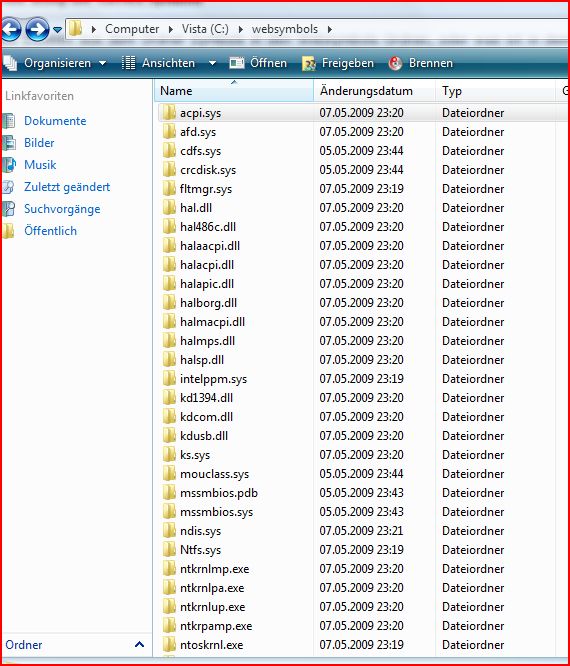Sort by the Typ column header
The image size is (570, 666).
(x=495, y=91)
